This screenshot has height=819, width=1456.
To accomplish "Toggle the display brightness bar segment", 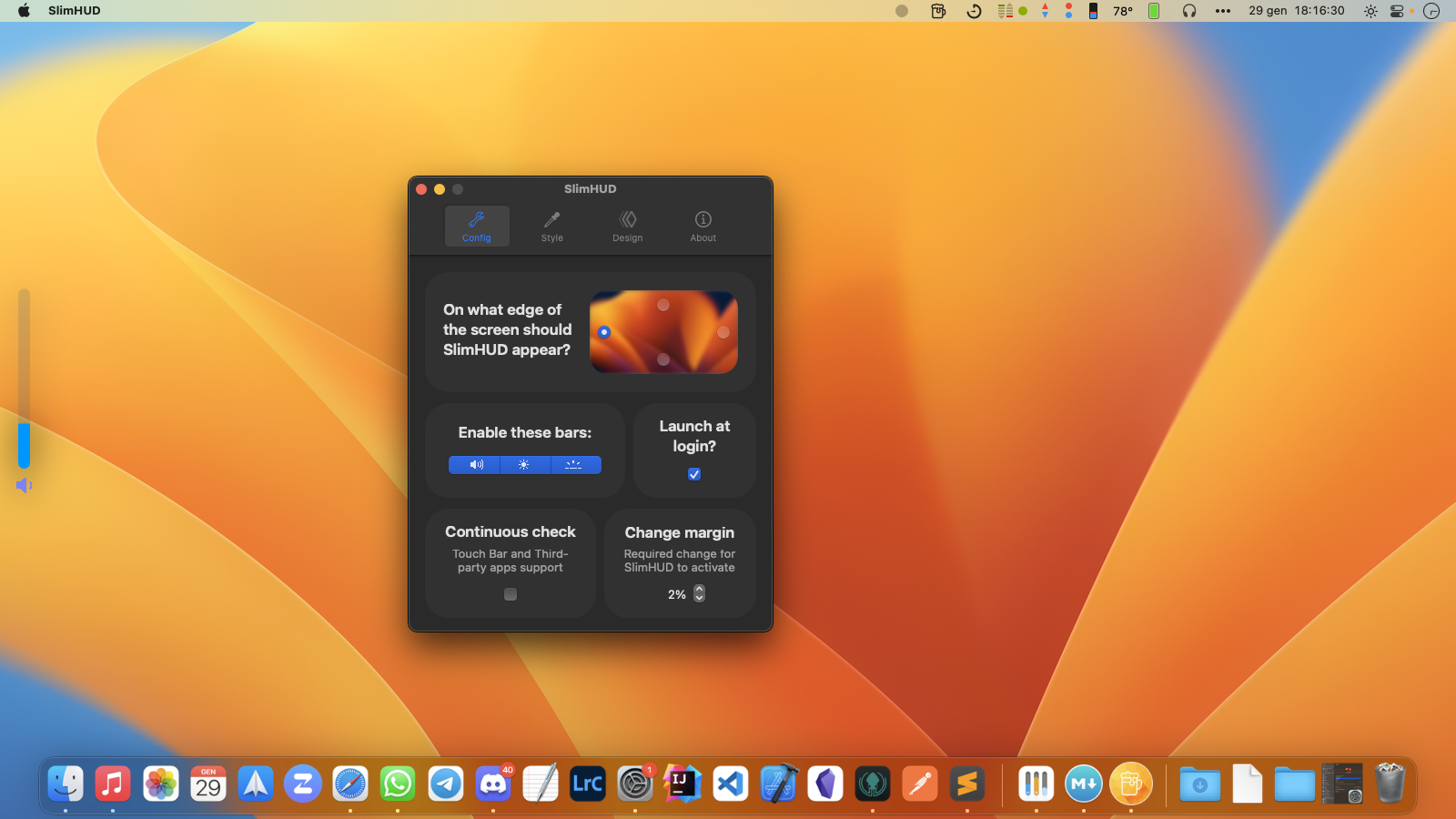I will point(525,465).
